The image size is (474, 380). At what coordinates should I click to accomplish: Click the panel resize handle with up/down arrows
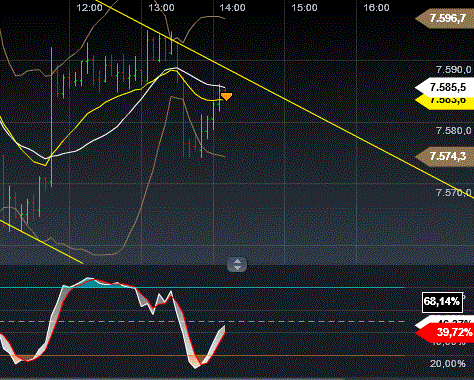click(237, 265)
